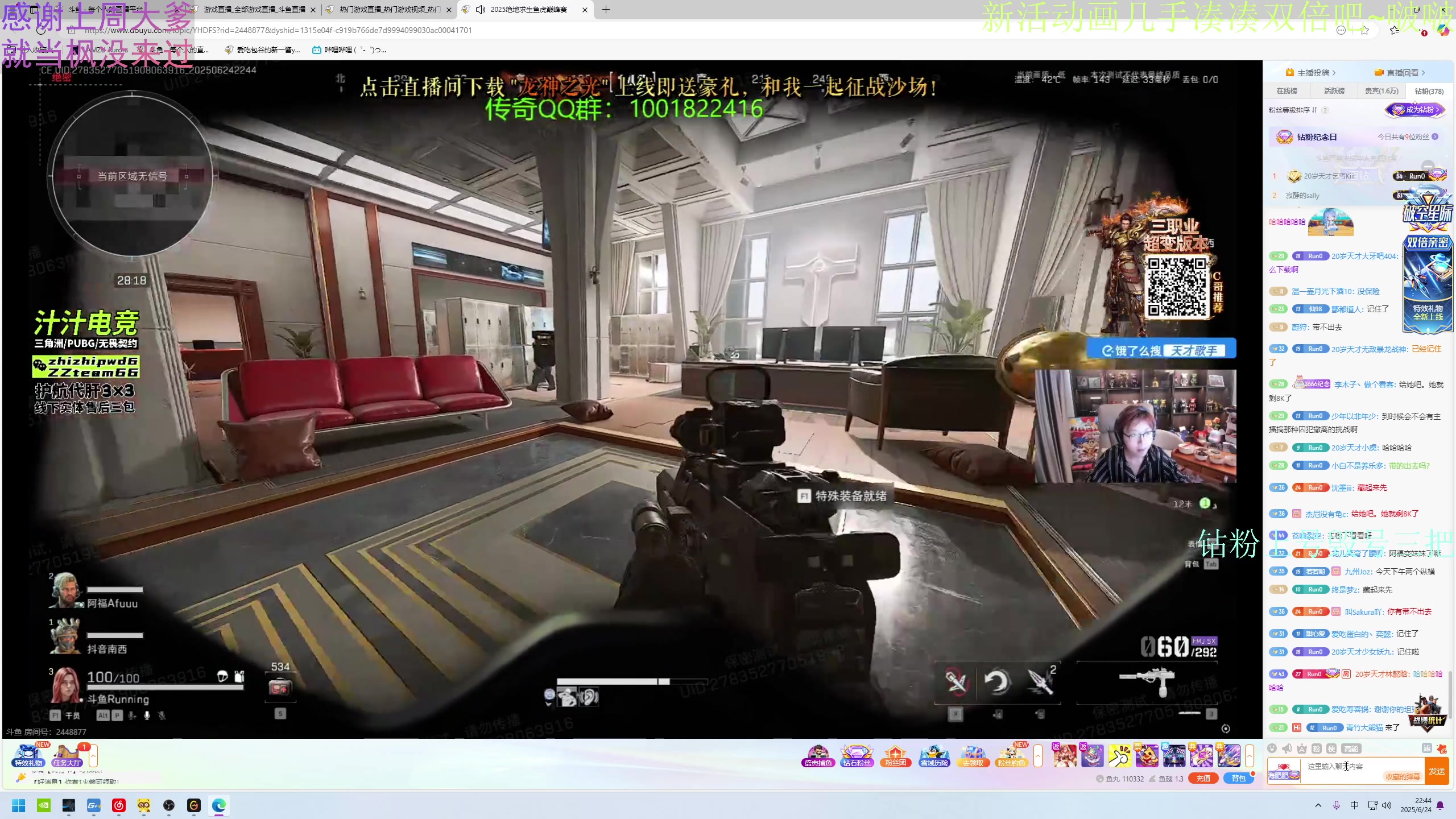Open OBS Studio from taskbar
This screenshot has height=819, width=1456.
(x=169, y=805)
